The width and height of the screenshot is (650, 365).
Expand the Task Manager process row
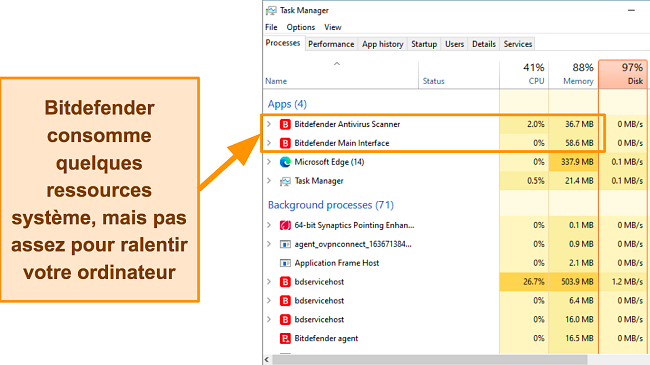269,181
